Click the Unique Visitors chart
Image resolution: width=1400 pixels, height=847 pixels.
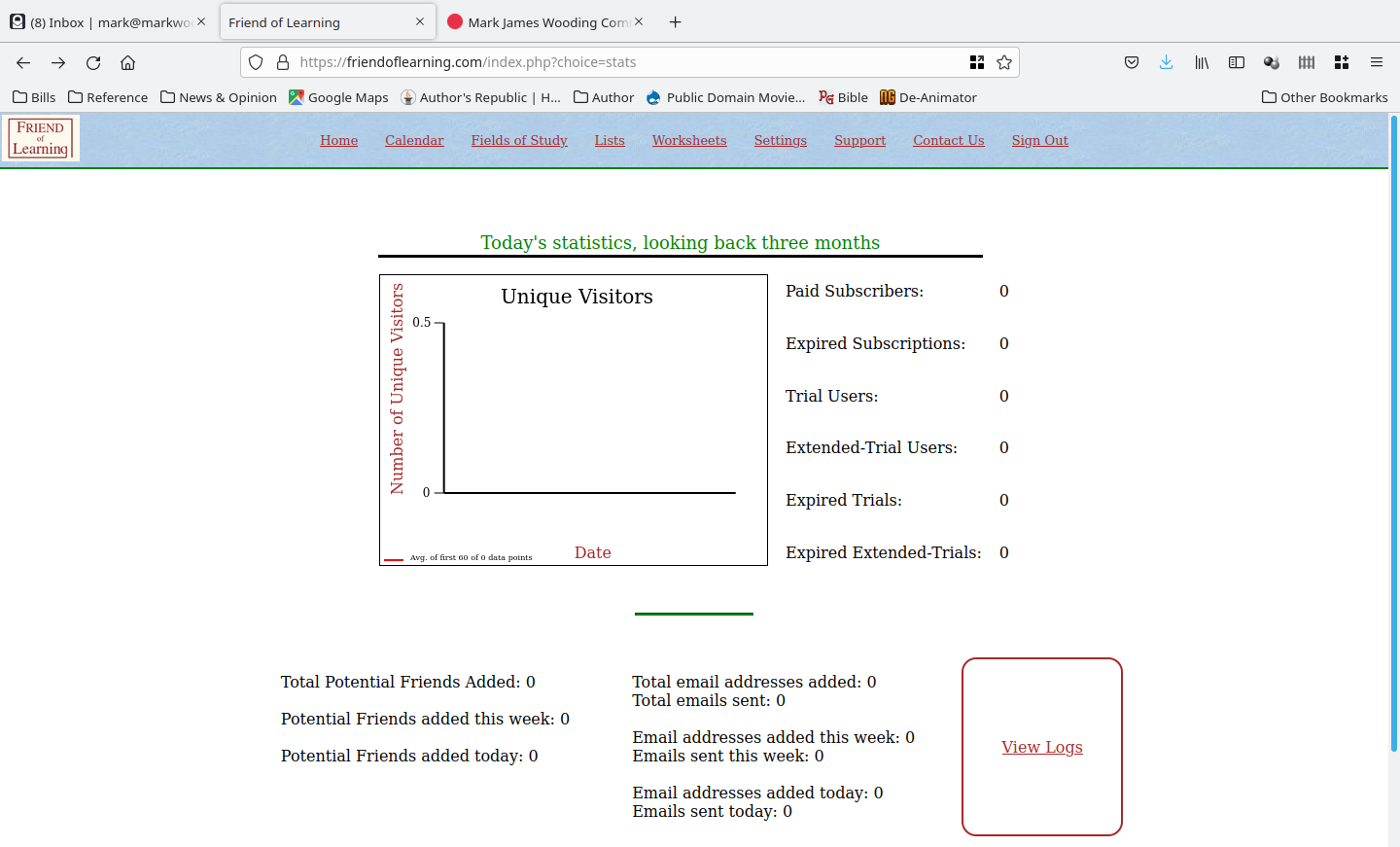coord(574,420)
